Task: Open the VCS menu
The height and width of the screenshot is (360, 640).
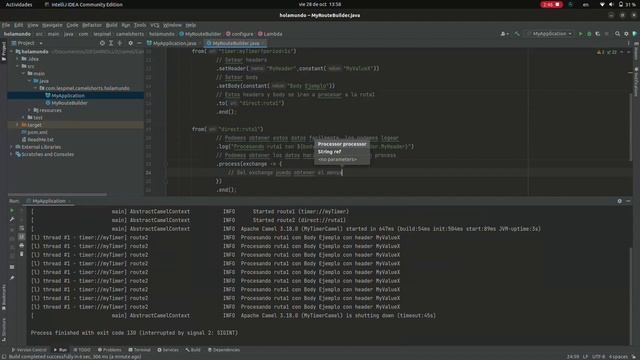Action: pyautogui.click(x=155, y=25)
